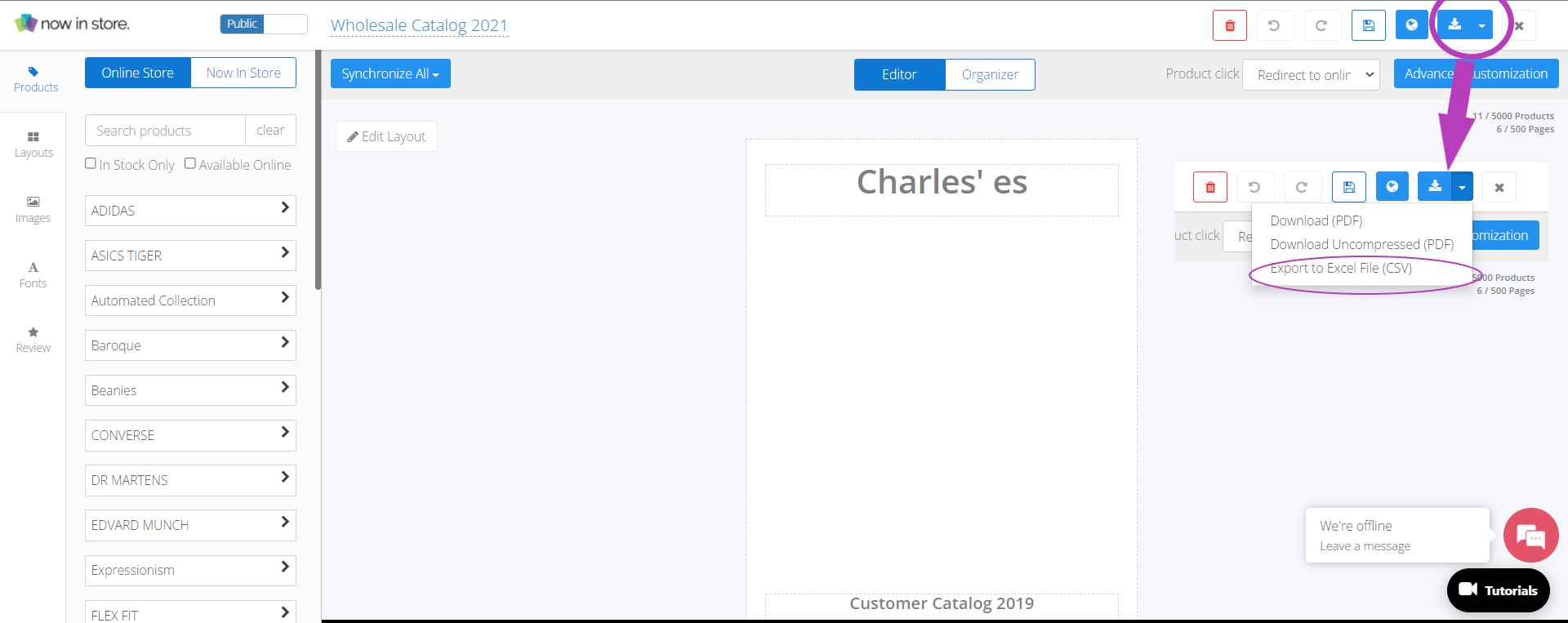Viewport: 1568px width, 623px height.
Task: Check the In Stock Only checkbox
Action: (x=91, y=163)
